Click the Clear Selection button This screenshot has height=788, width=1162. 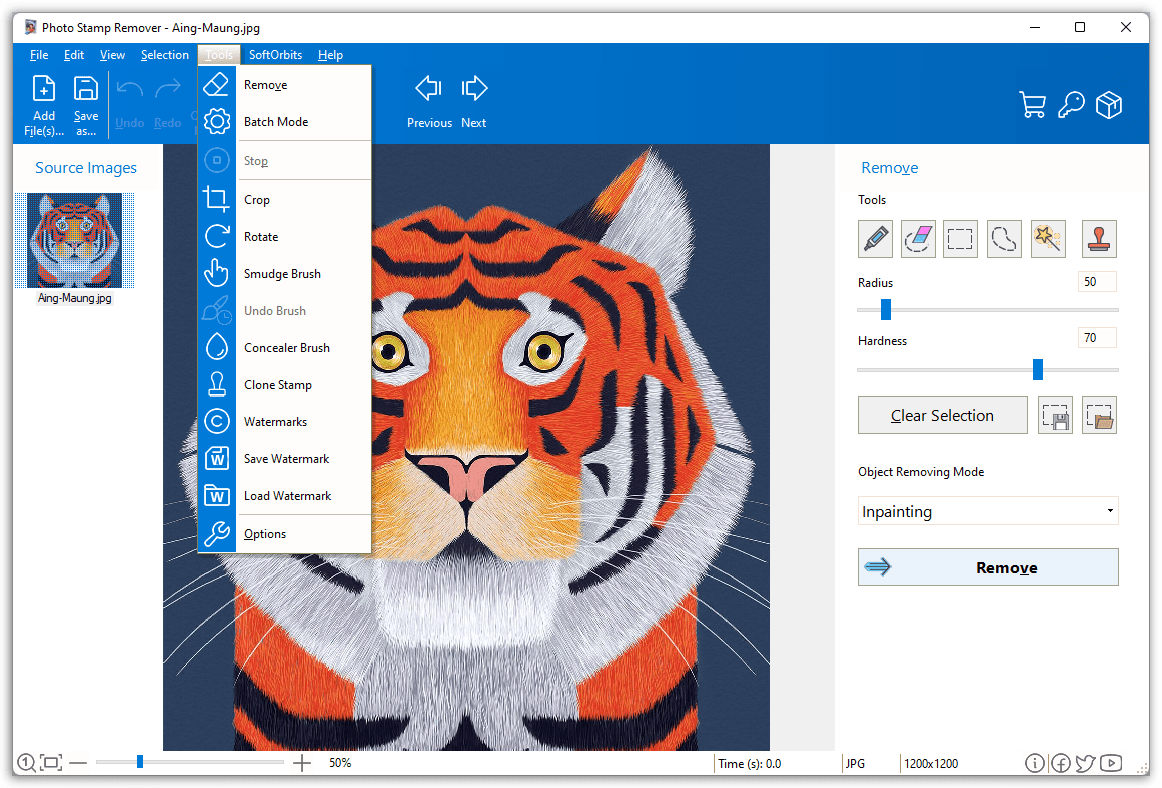coord(943,415)
